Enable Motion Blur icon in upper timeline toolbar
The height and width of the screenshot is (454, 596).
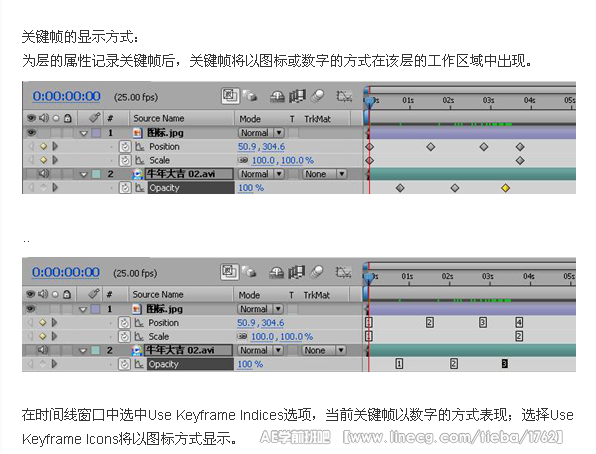[317, 96]
